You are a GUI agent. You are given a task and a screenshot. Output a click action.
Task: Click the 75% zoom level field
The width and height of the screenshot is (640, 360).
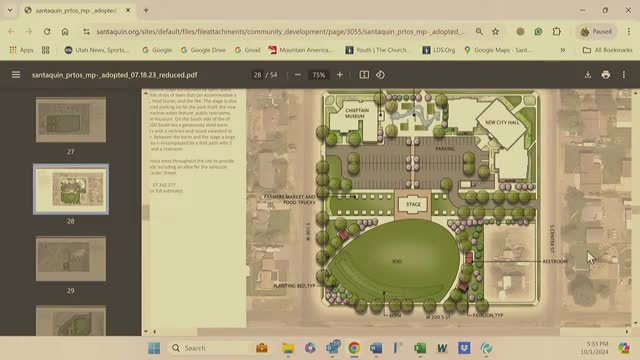[x=318, y=75]
